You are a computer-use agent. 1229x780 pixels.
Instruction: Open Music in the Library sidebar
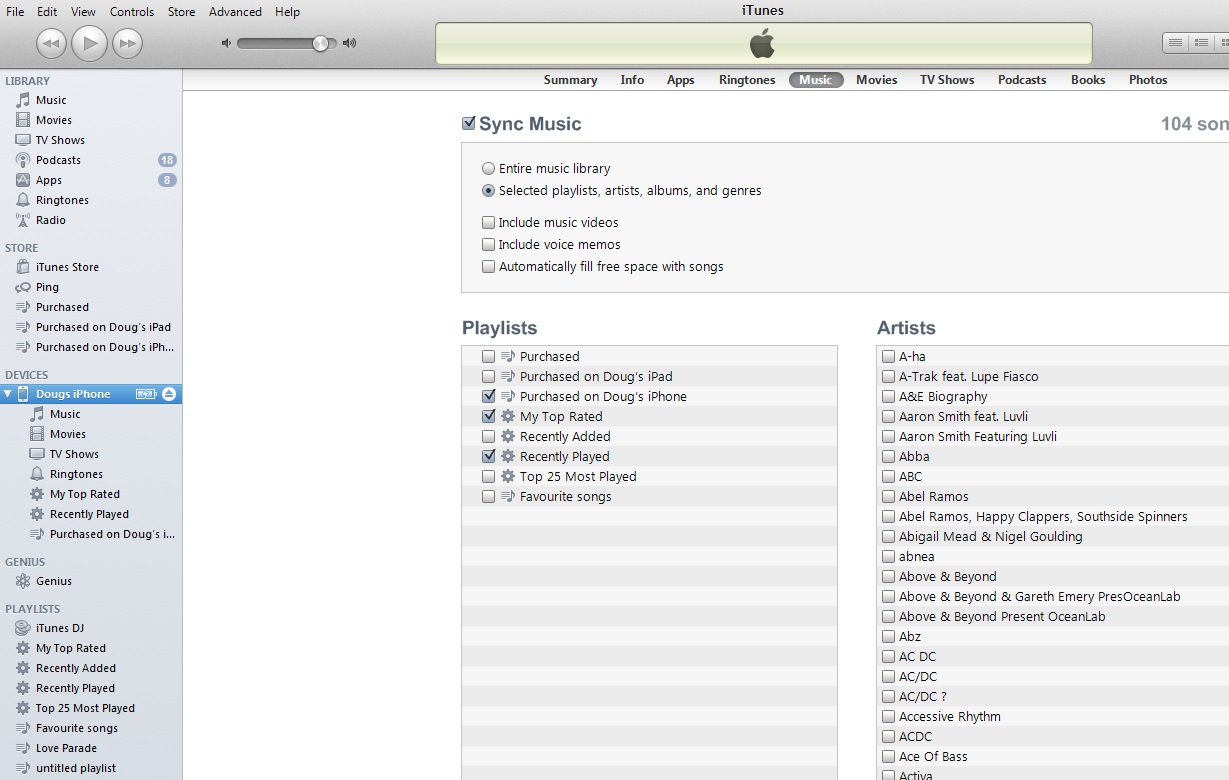point(51,100)
